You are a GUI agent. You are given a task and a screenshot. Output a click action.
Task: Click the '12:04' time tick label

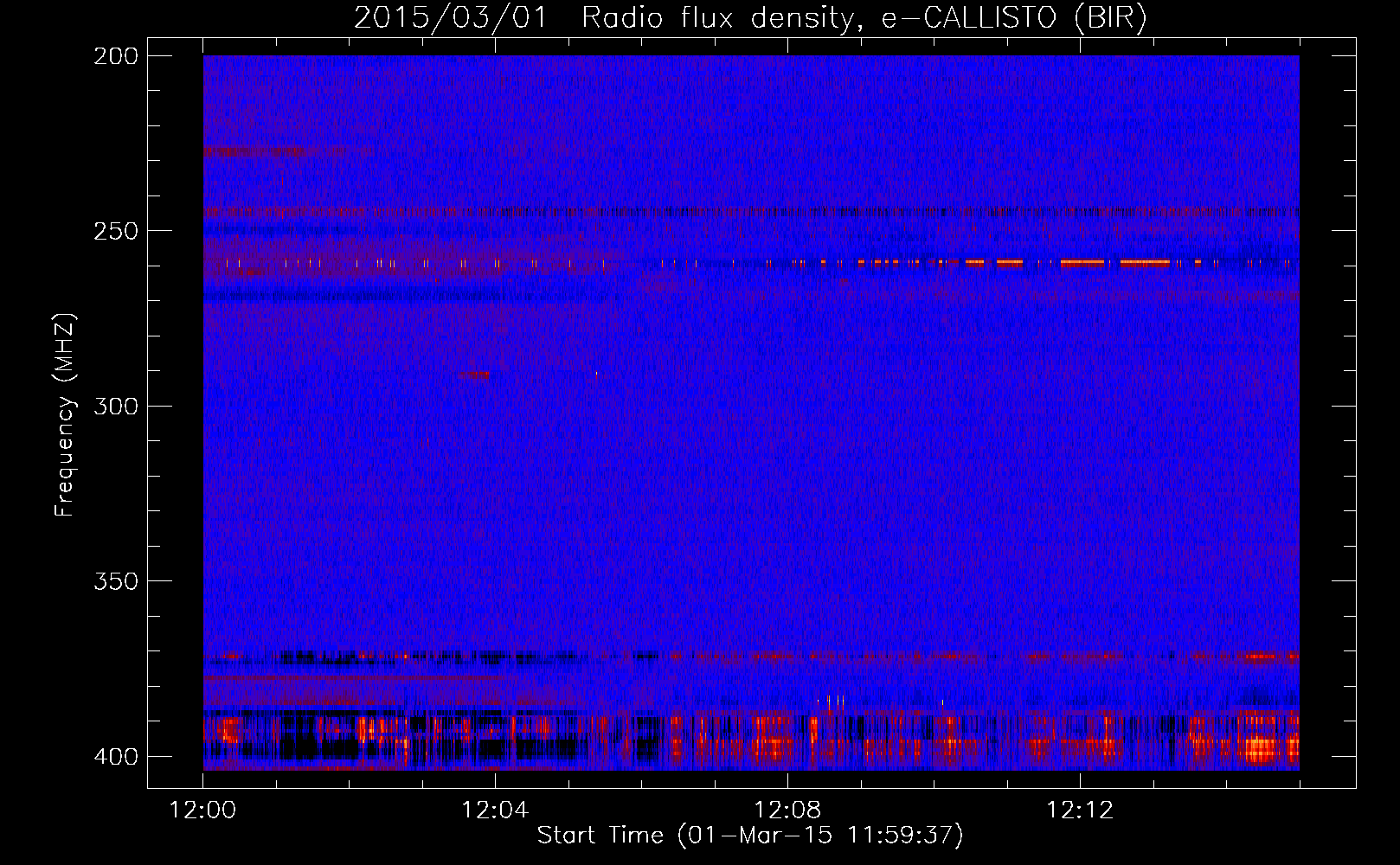tap(495, 811)
